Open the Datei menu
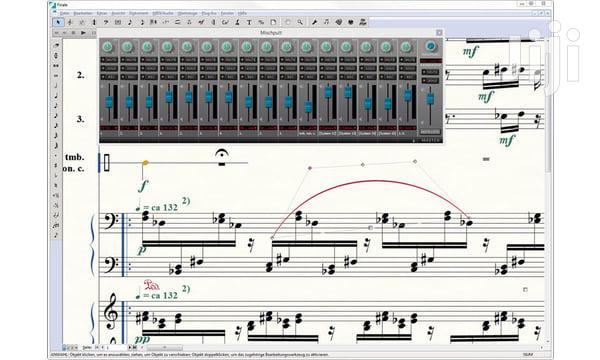The width and height of the screenshot is (600, 360). pos(64,13)
